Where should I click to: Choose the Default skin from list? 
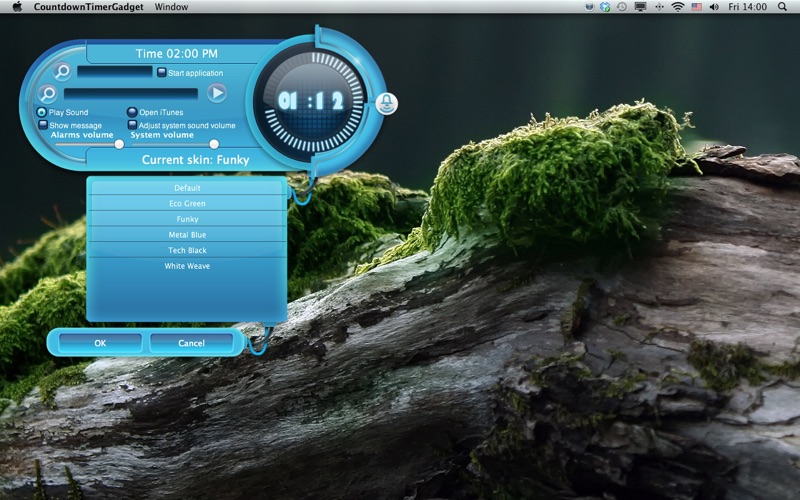point(187,188)
